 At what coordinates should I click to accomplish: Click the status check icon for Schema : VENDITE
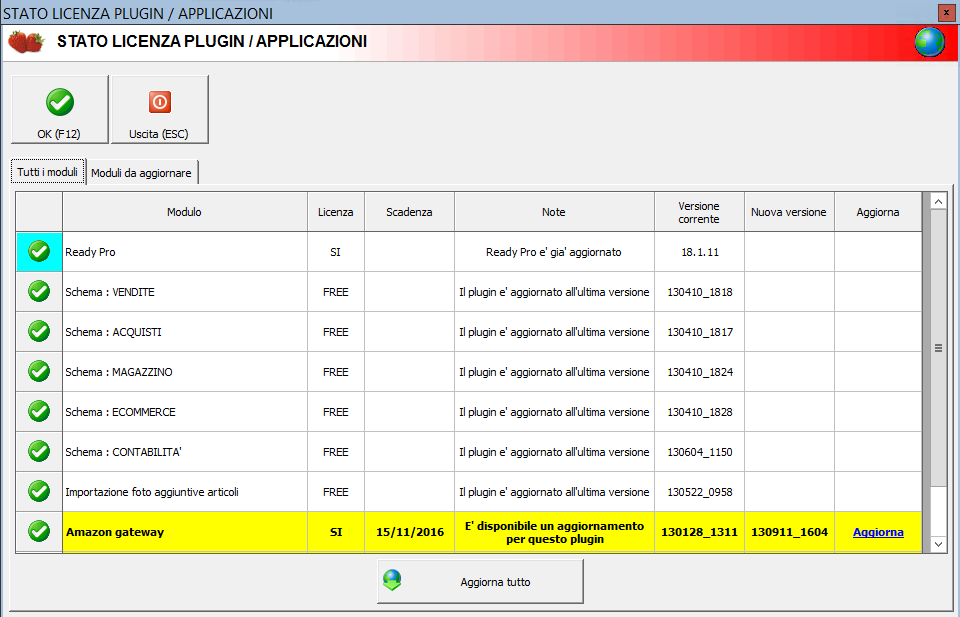(x=39, y=291)
